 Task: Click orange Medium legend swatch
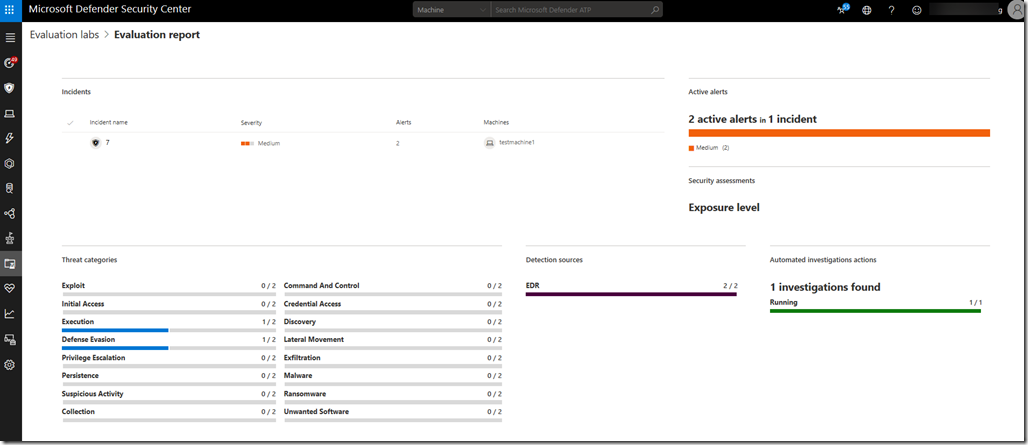pos(691,148)
